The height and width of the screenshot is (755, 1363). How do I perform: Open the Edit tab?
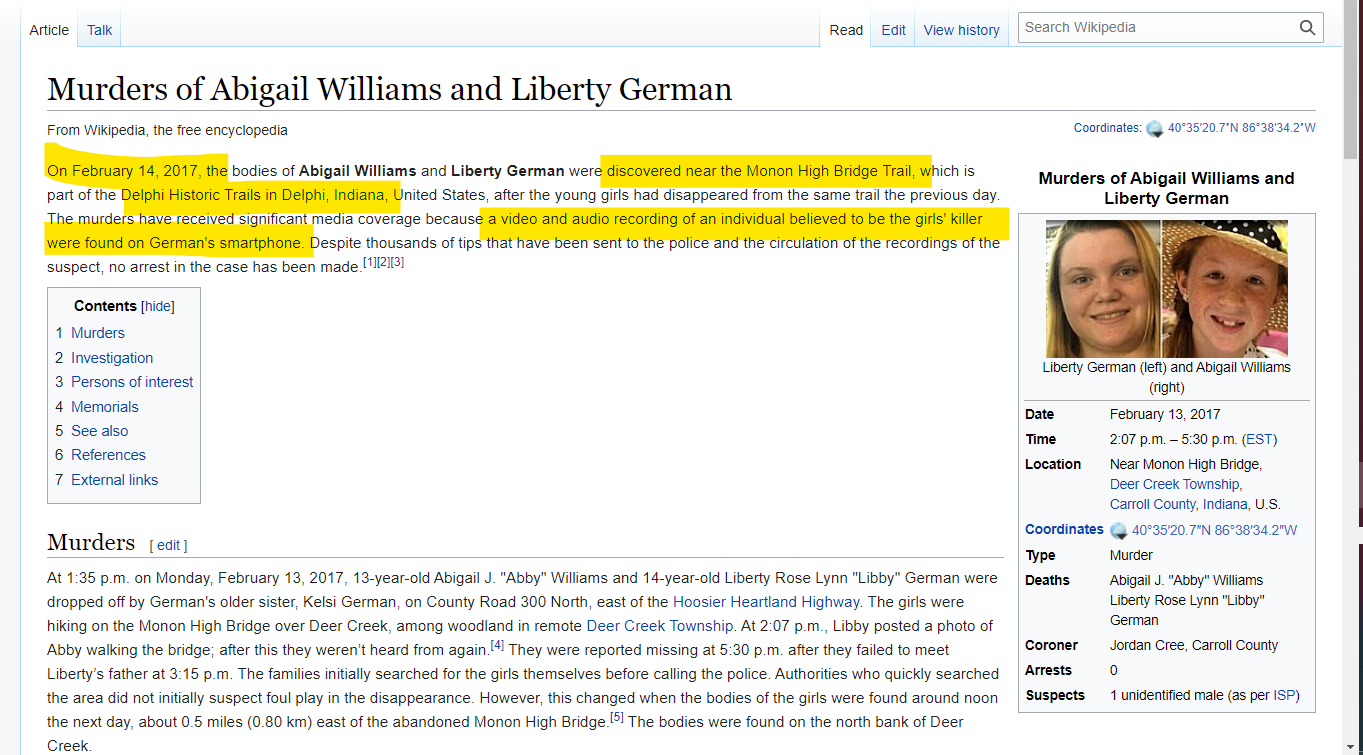pos(893,30)
